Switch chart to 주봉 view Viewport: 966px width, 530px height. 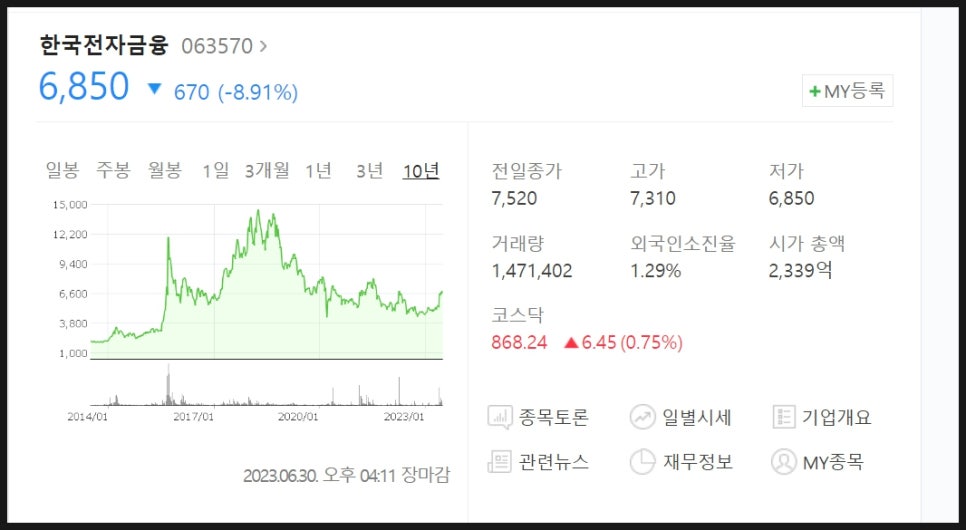(113, 170)
